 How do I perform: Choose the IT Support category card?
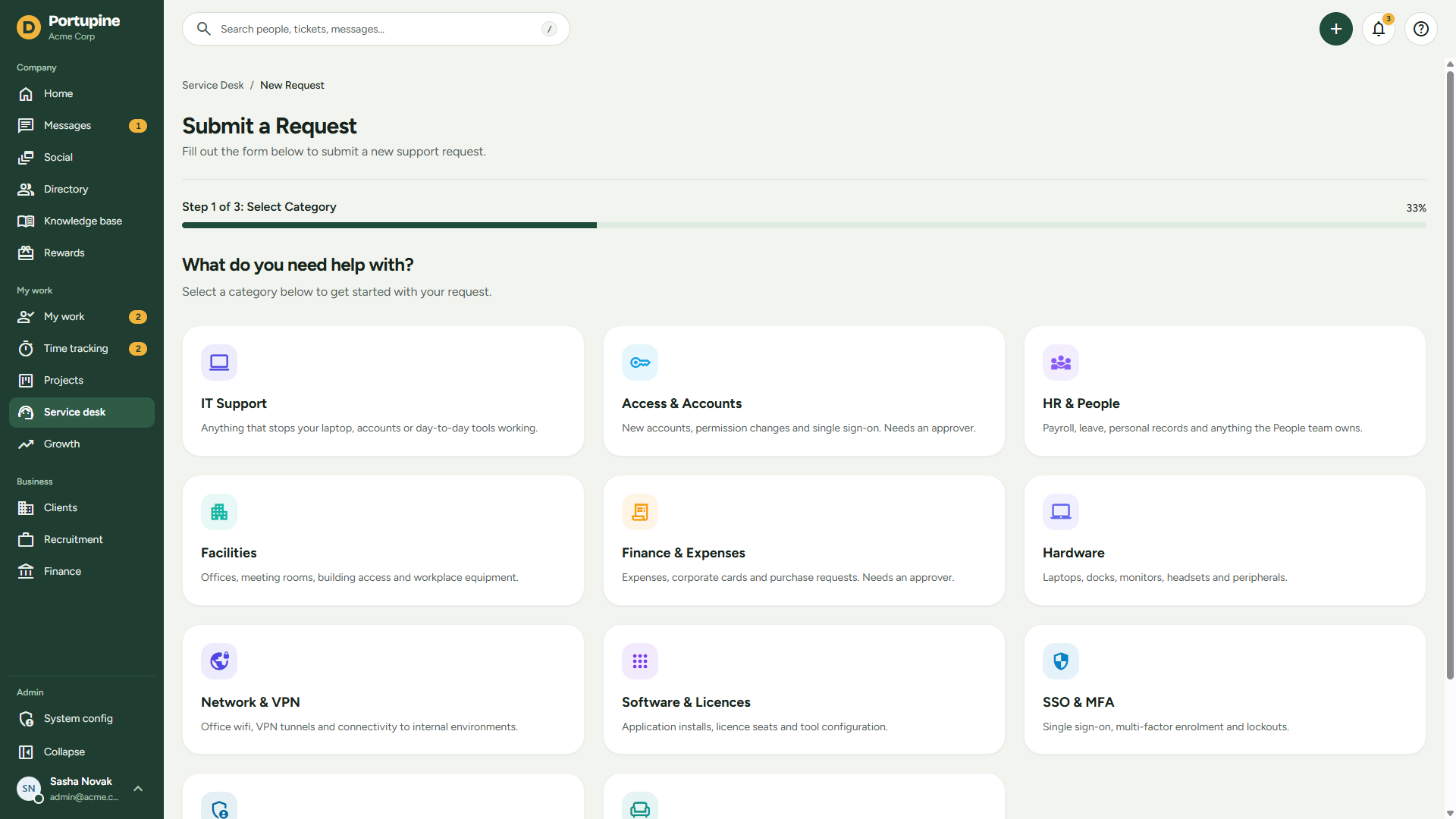click(383, 391)
